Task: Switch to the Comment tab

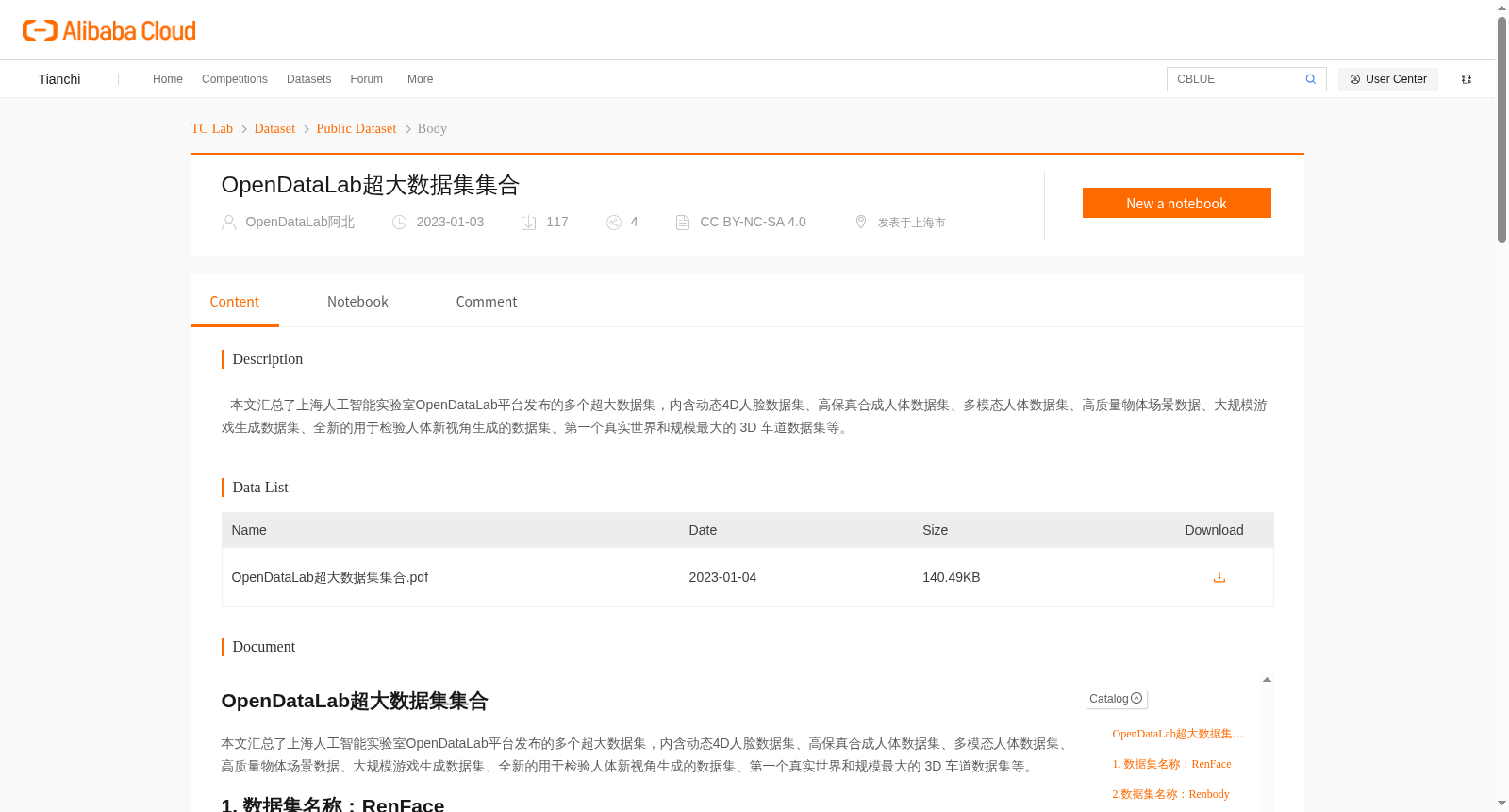Action: pyautogui.click(x=487, y=302)
